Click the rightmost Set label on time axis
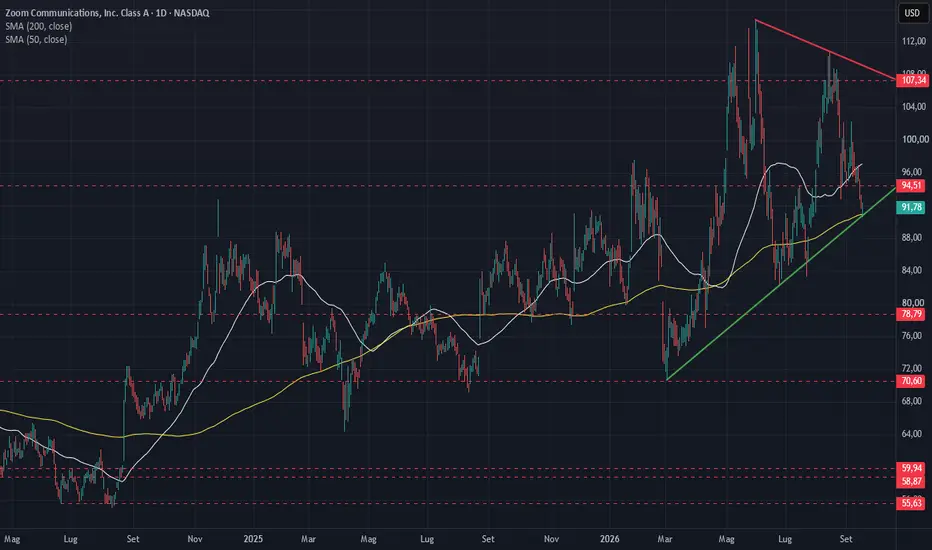 point(846,539)
